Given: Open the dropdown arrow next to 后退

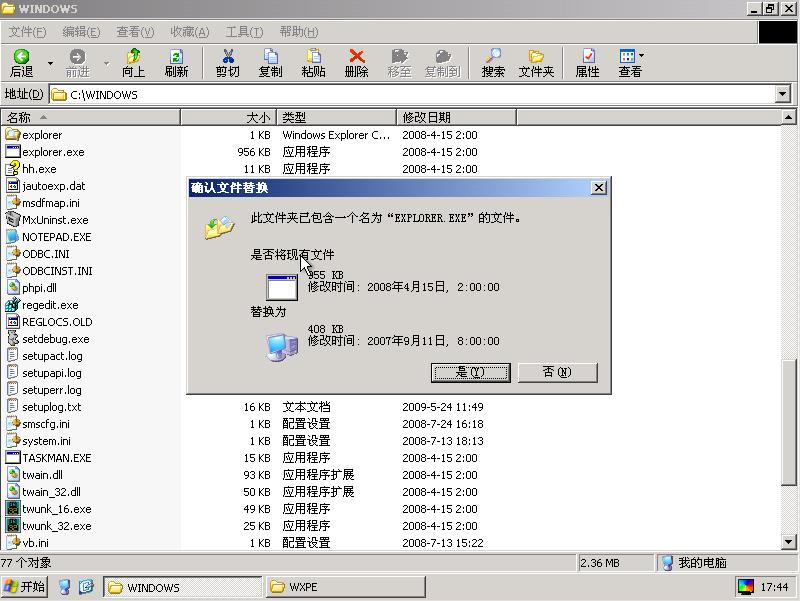Looking at the screenshot, I should pos(50,63).
